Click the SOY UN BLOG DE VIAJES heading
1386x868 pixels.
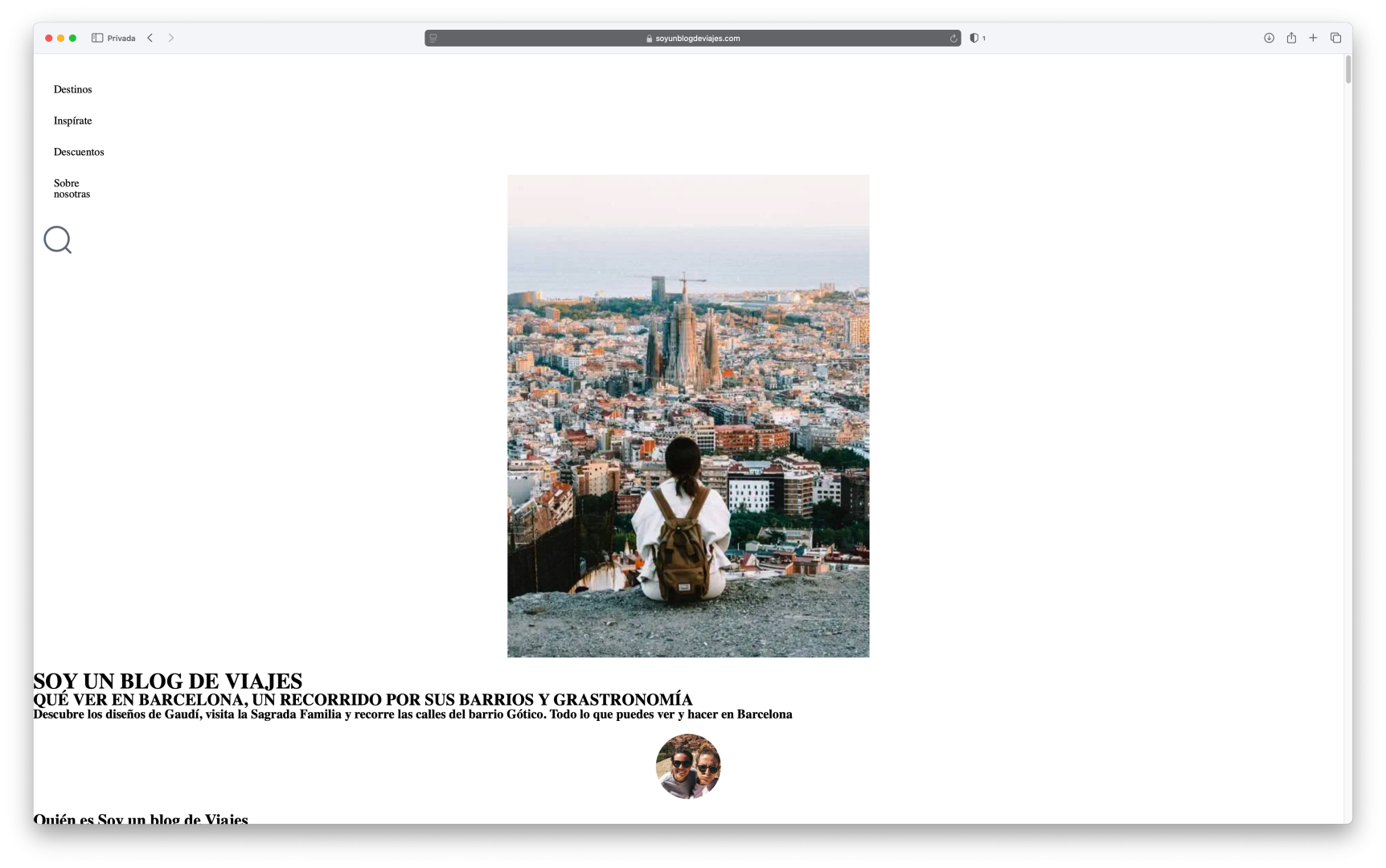point(168,682)
